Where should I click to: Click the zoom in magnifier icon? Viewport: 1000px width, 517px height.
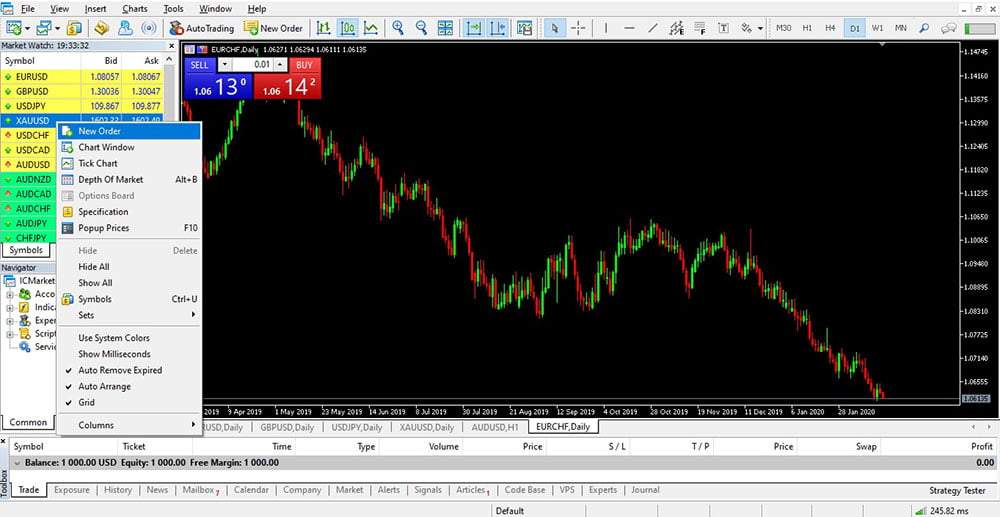pyautogui.click(x=399, y=28)
